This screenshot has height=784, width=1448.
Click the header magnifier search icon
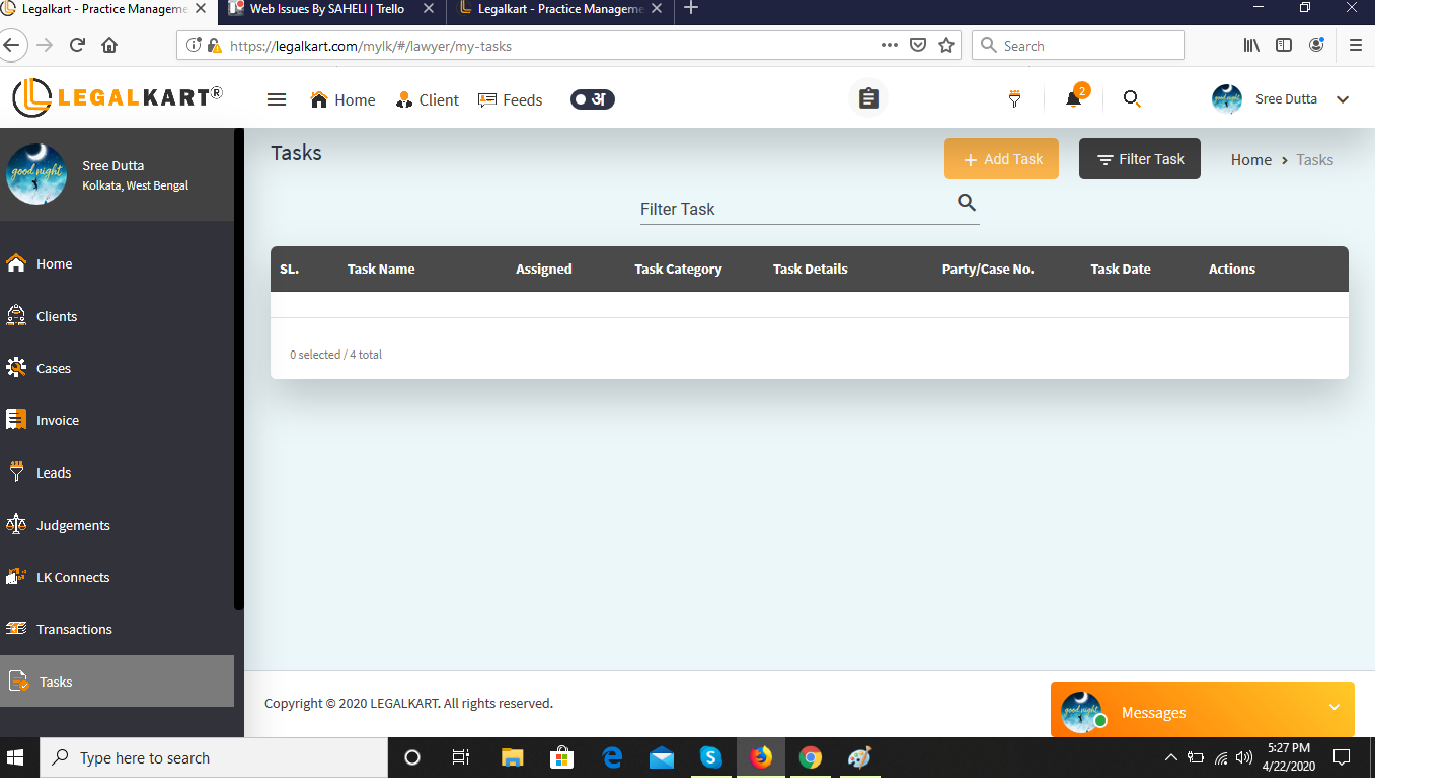tap(1131, 99)
